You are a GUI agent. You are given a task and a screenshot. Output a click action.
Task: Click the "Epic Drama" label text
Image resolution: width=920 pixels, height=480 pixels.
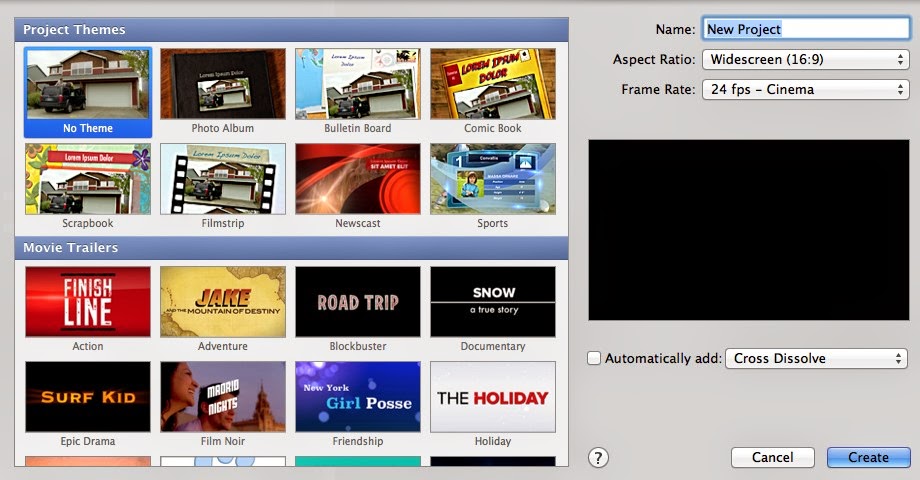[x=88, y=441]
